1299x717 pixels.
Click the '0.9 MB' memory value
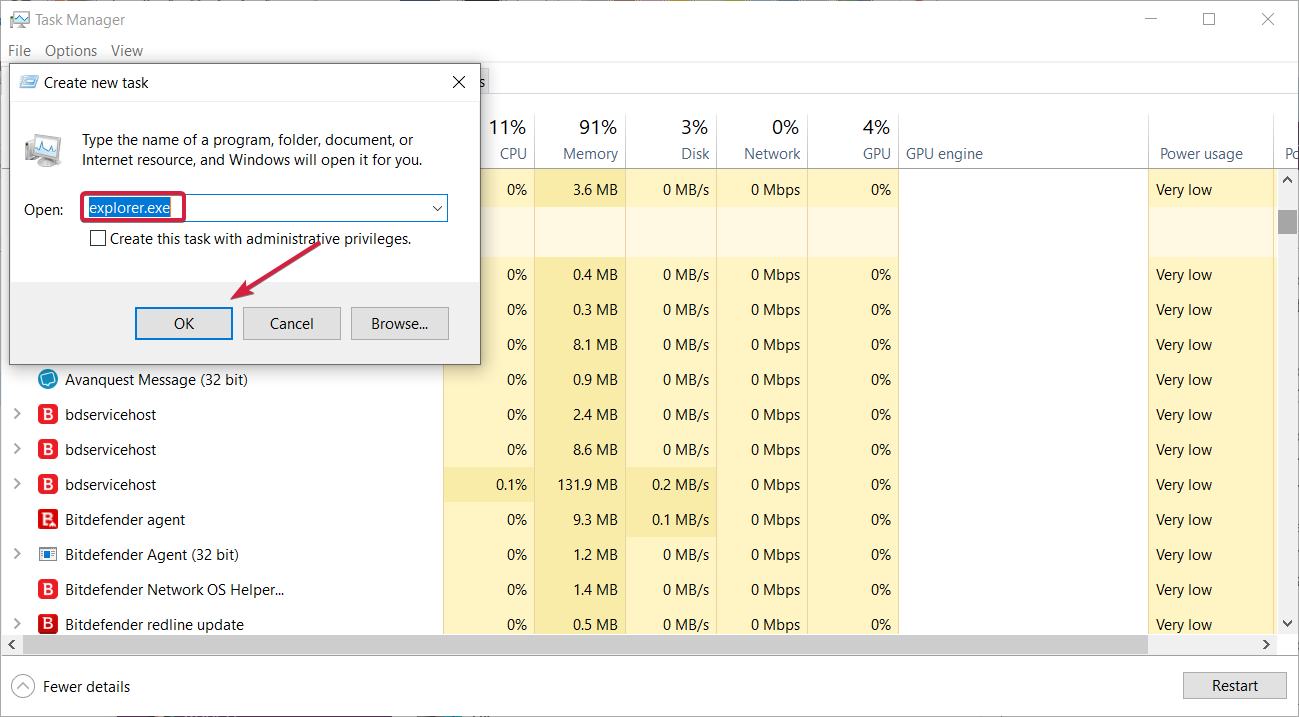coord(595,380)
